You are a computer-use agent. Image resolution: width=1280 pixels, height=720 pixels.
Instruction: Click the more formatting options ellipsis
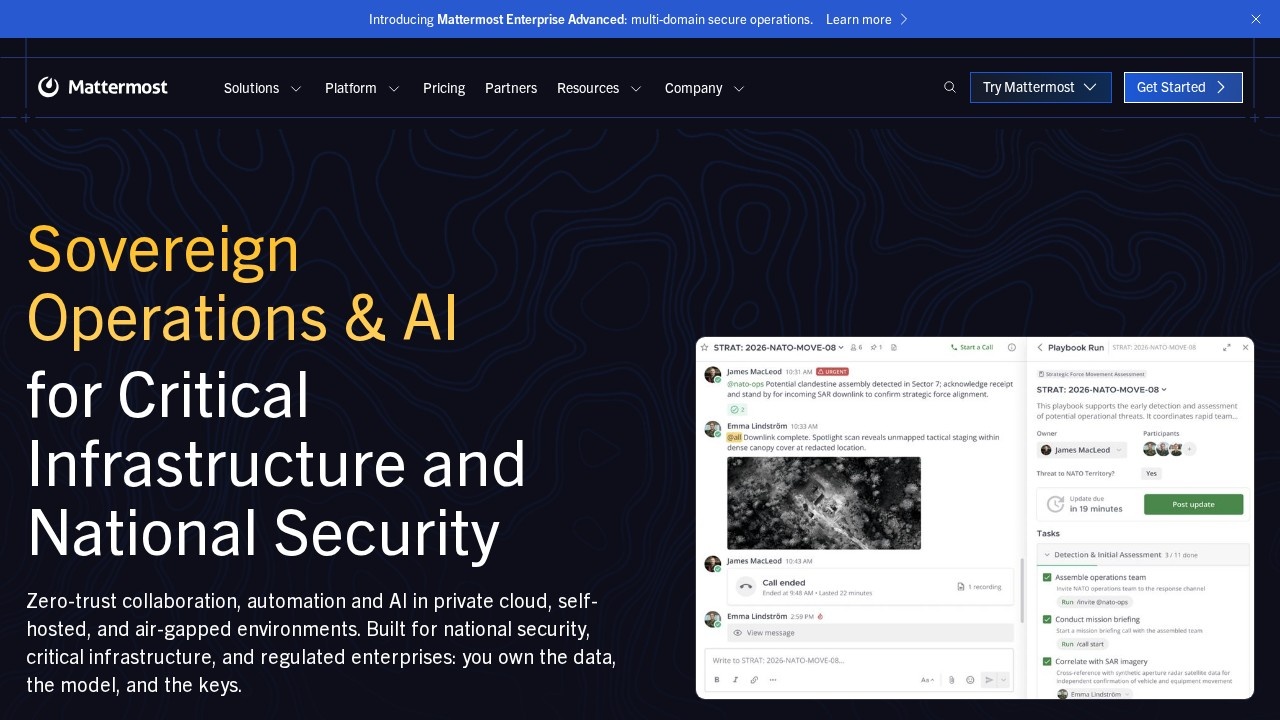(772, 680)
